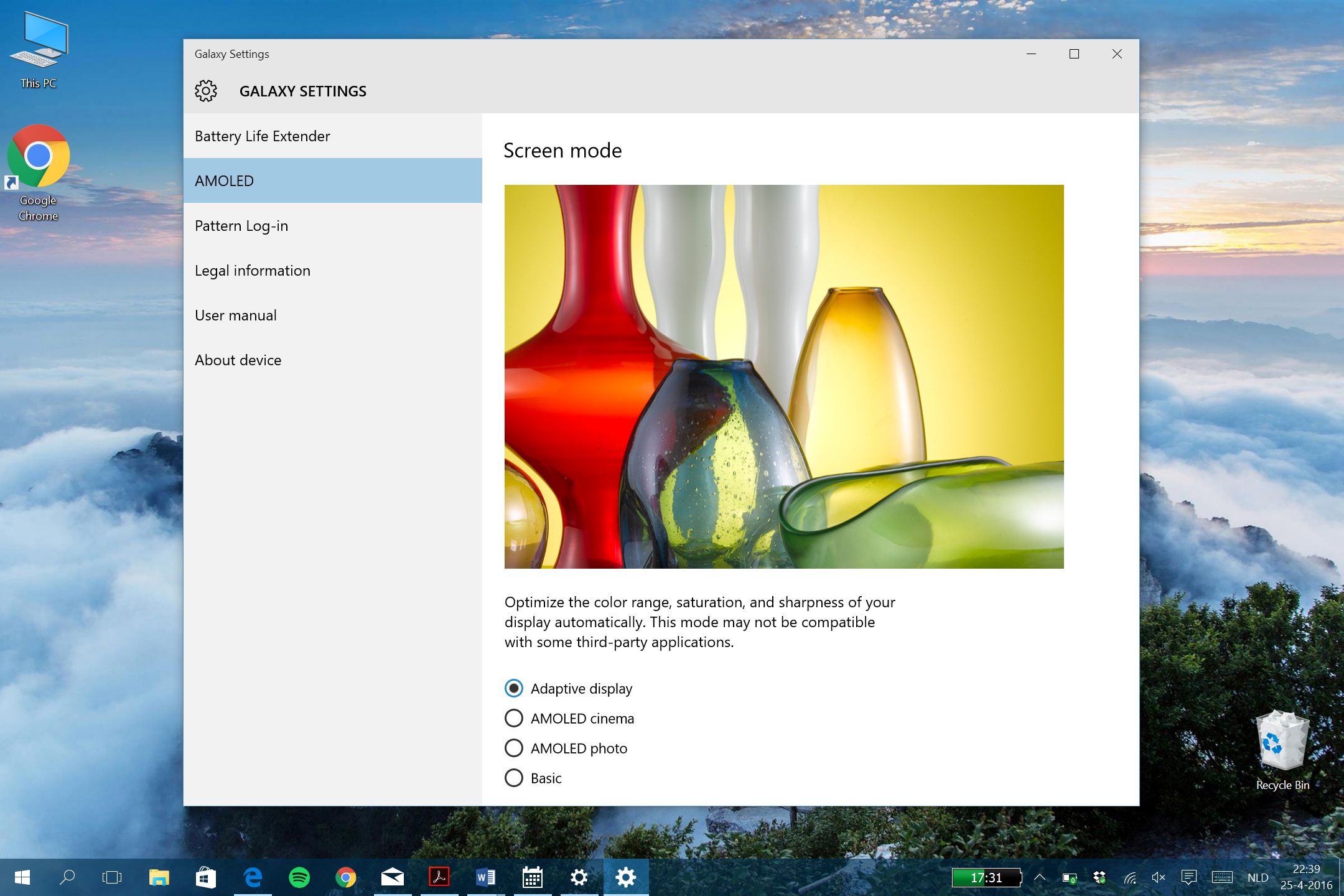1344x896 pixels.
Task: Click the battery power tray icon
Action: click(1070, 878)
